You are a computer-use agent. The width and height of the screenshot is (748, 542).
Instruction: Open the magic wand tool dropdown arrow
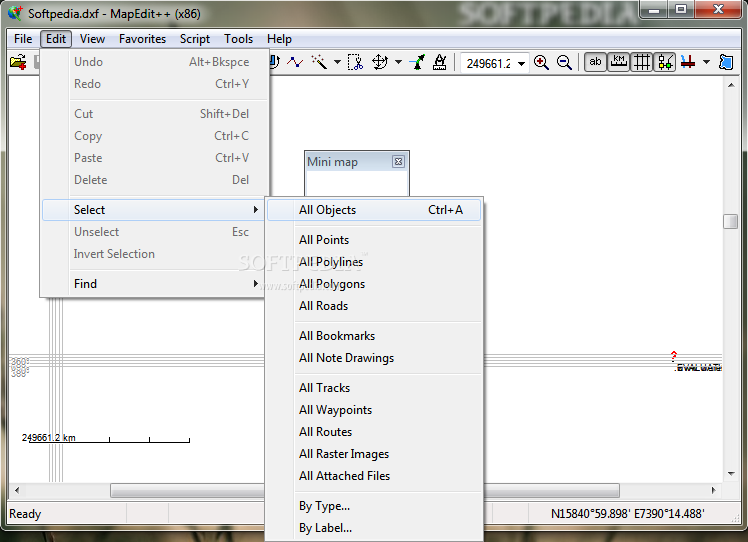(x=337, y=62)
